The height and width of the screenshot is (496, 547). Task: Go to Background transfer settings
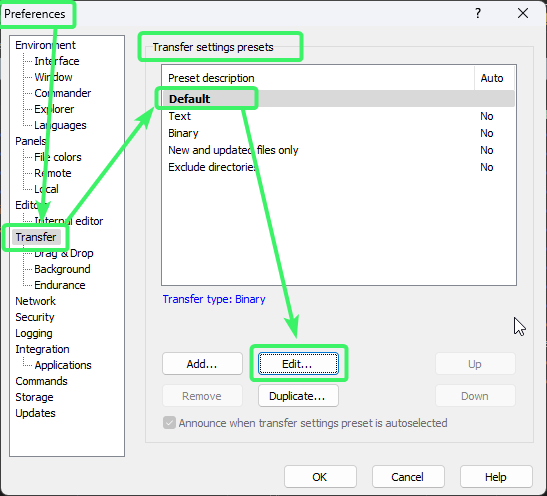click(62, 269)
